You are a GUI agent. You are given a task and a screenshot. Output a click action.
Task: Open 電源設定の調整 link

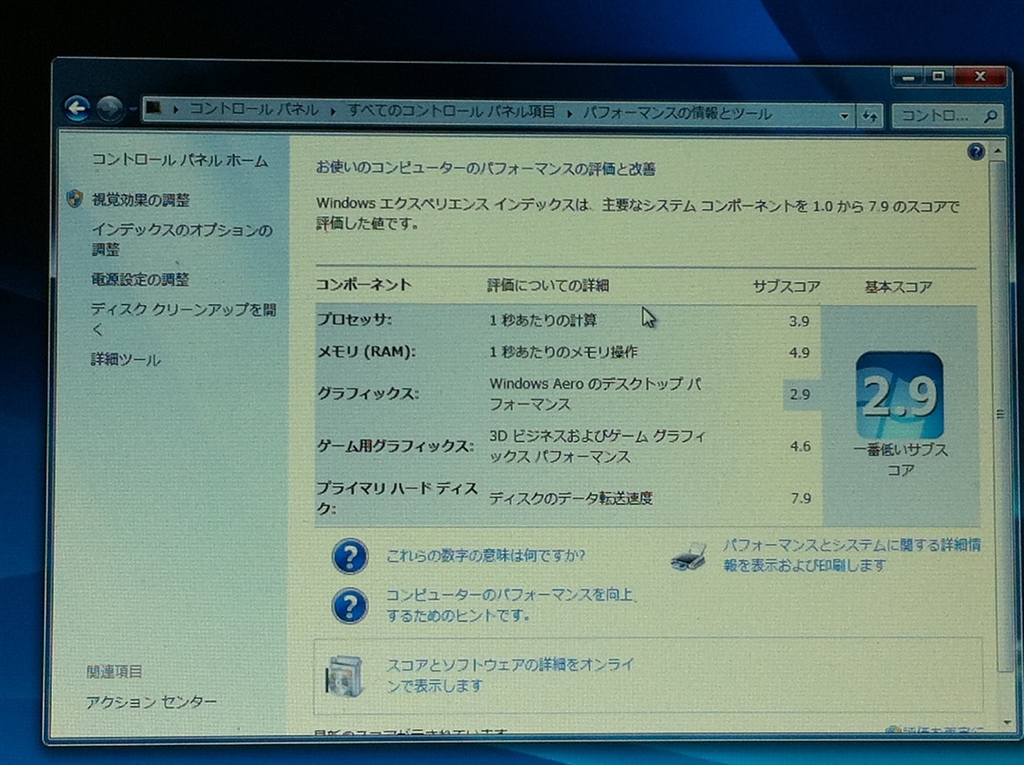[x=140, y=280]
